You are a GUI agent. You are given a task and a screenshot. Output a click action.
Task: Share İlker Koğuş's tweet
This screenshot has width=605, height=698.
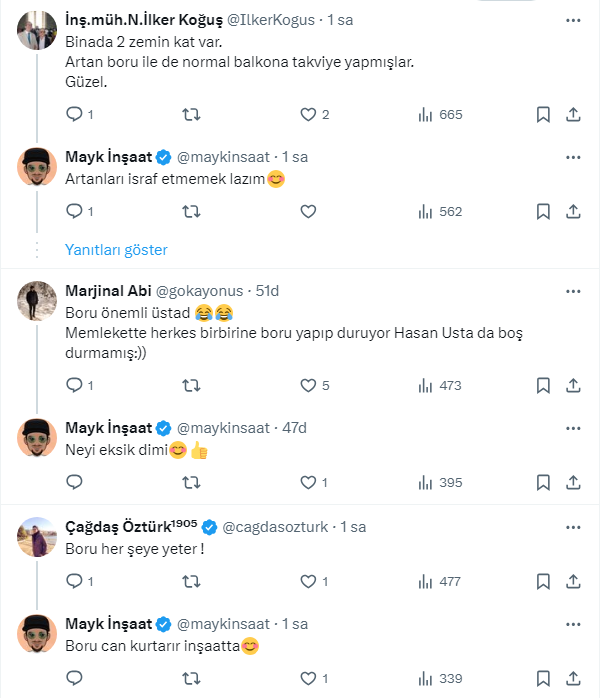pyautogui.click(x=574, y=115)
